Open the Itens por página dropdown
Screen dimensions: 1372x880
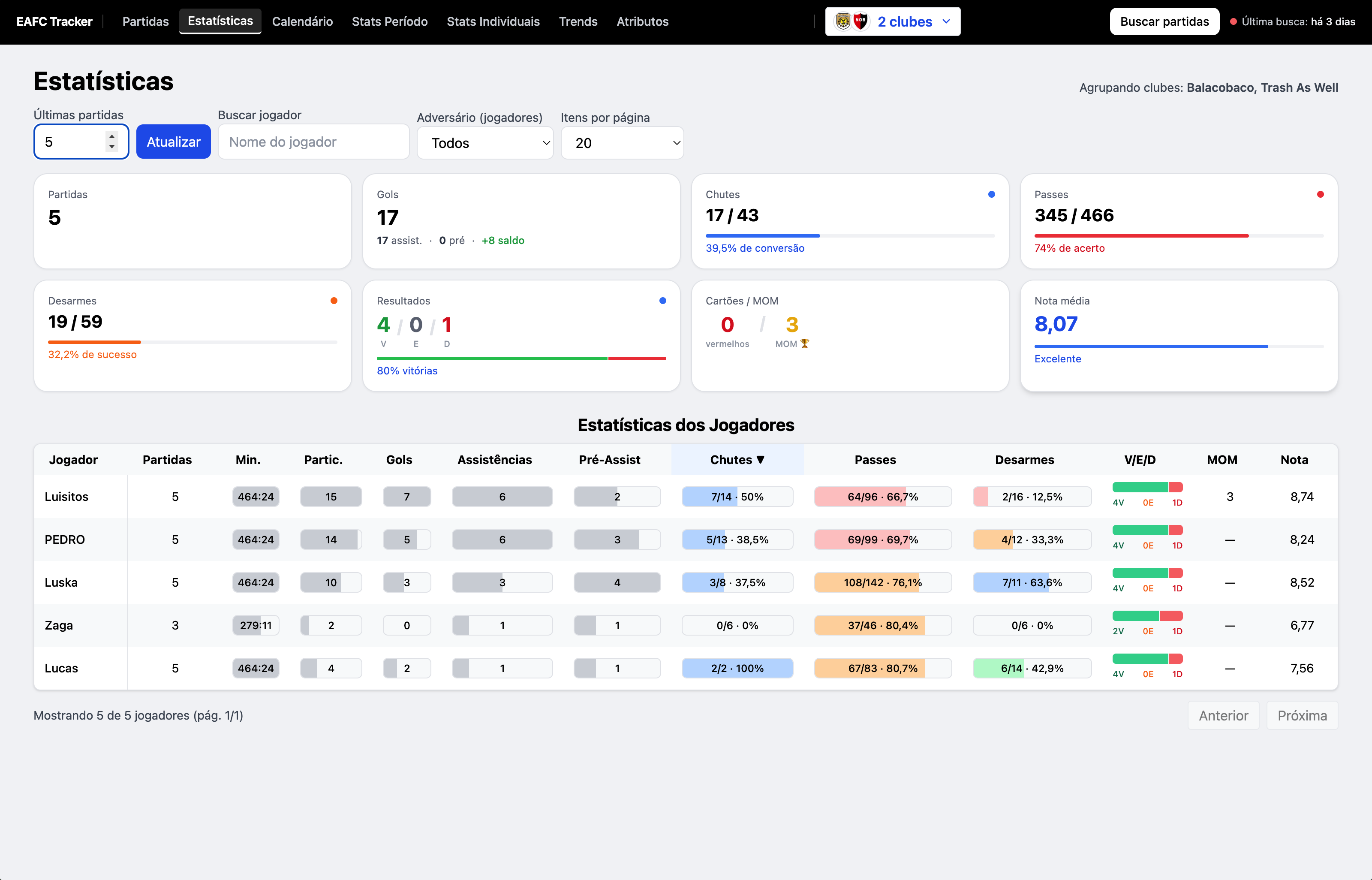click(621, 143)
